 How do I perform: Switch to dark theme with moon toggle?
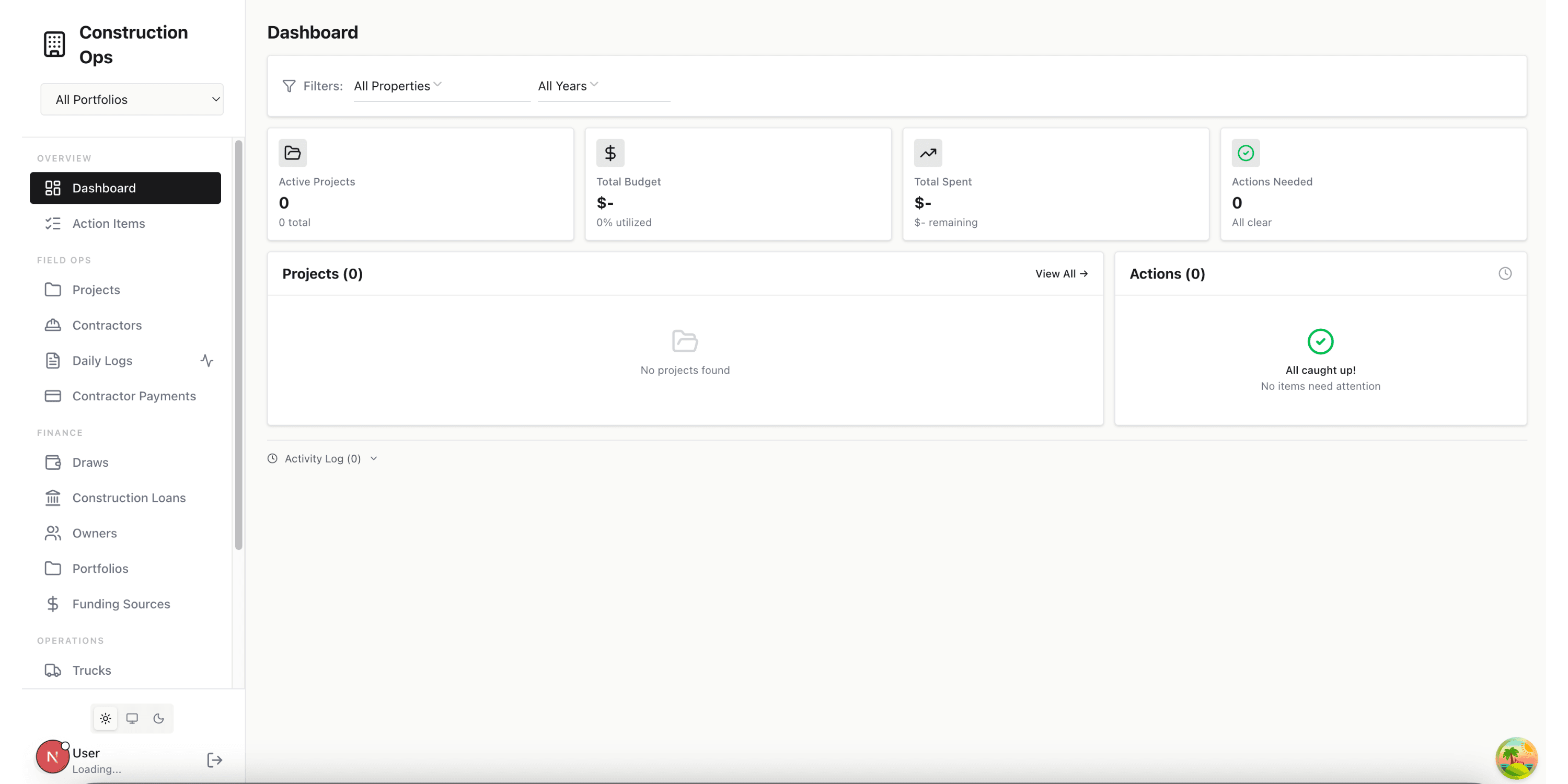coord(158,718)
